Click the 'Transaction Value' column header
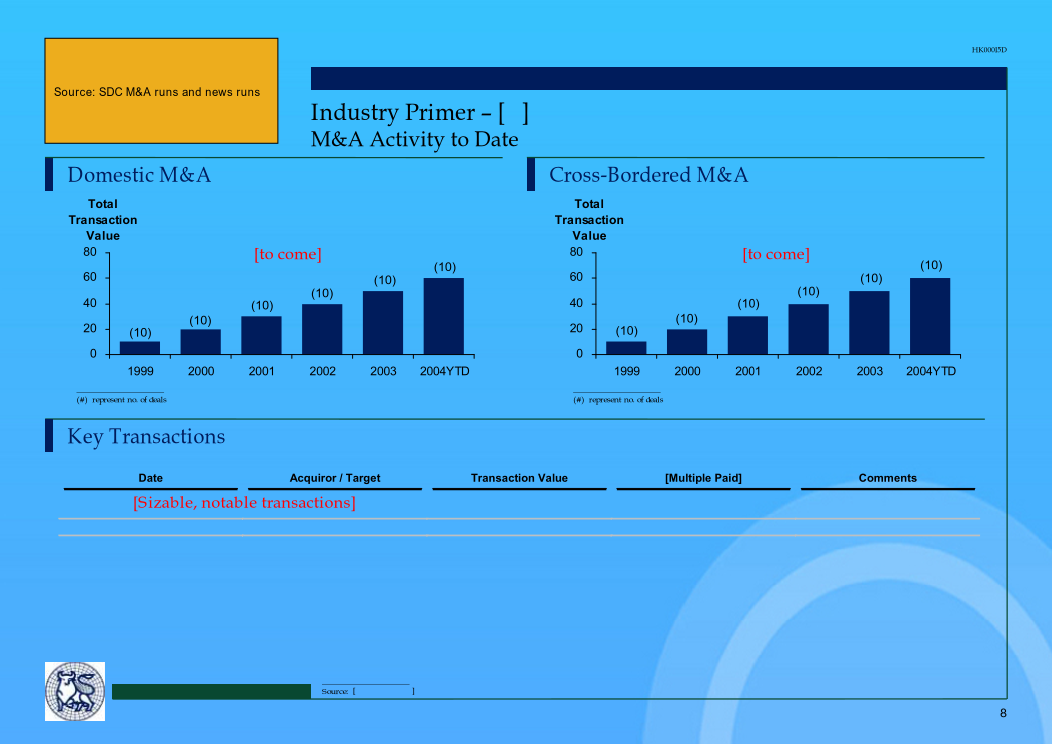Viewport: 1052px width, 744px height. tap(519, 478)
